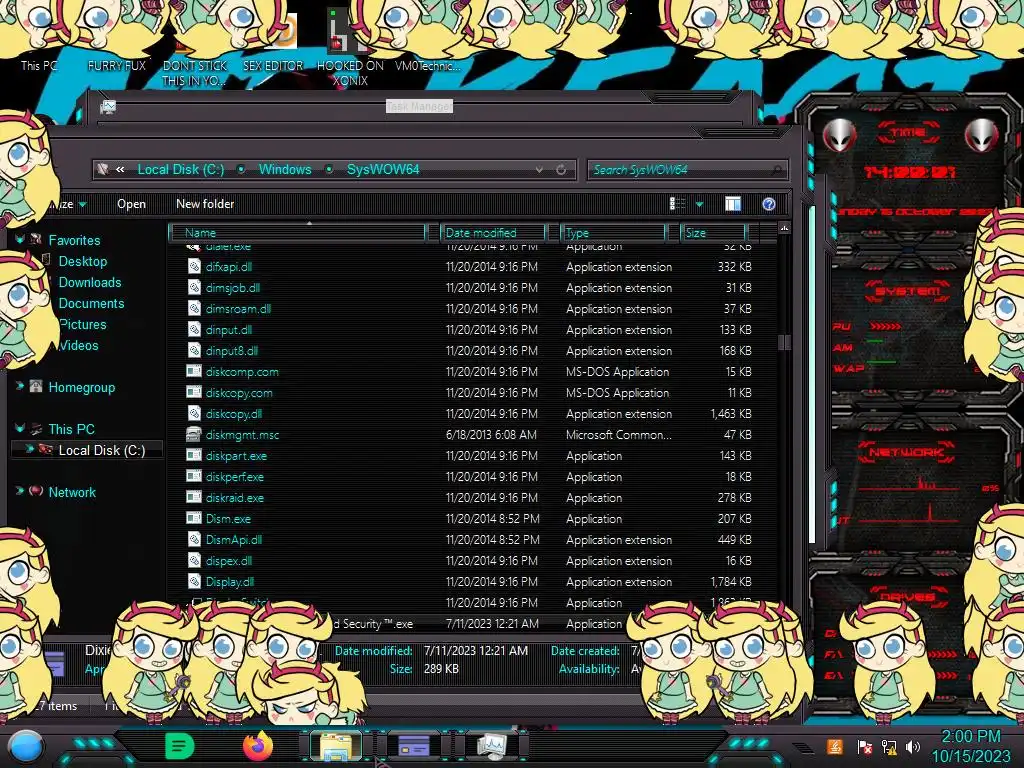The image size is (1024, 768).
Task: Collapse the Favorites tree group
Action: 20,240
